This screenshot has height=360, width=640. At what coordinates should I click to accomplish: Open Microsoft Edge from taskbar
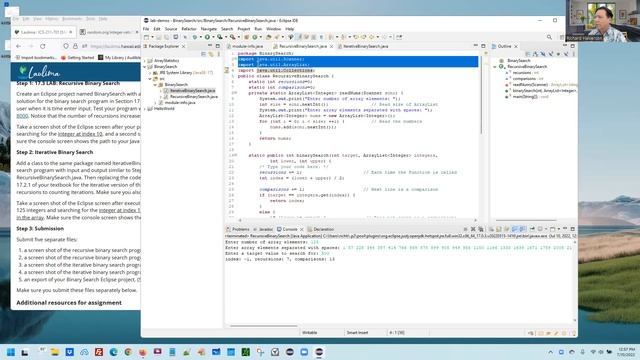[113, 352]
